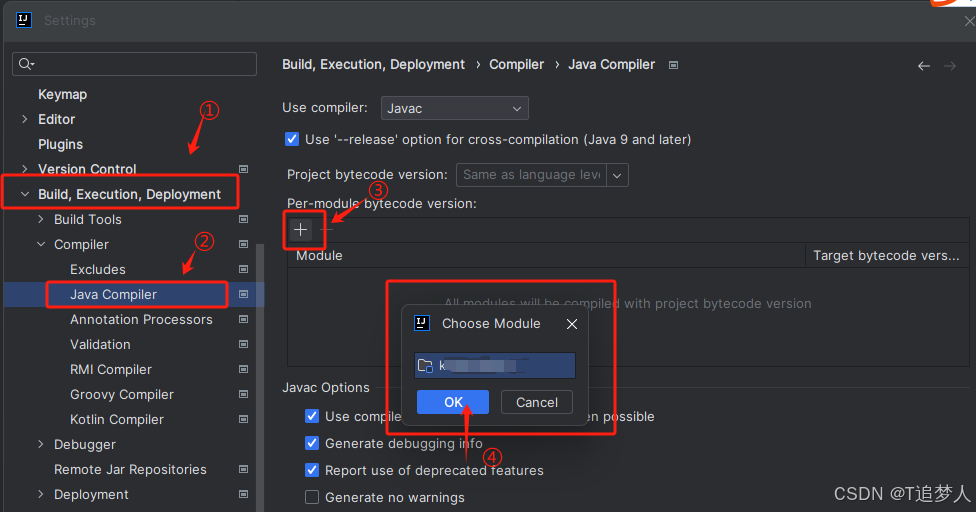Click the project-level icon beside Build Tools
Viewport: 976px width, 512px height.
(244, 219)
